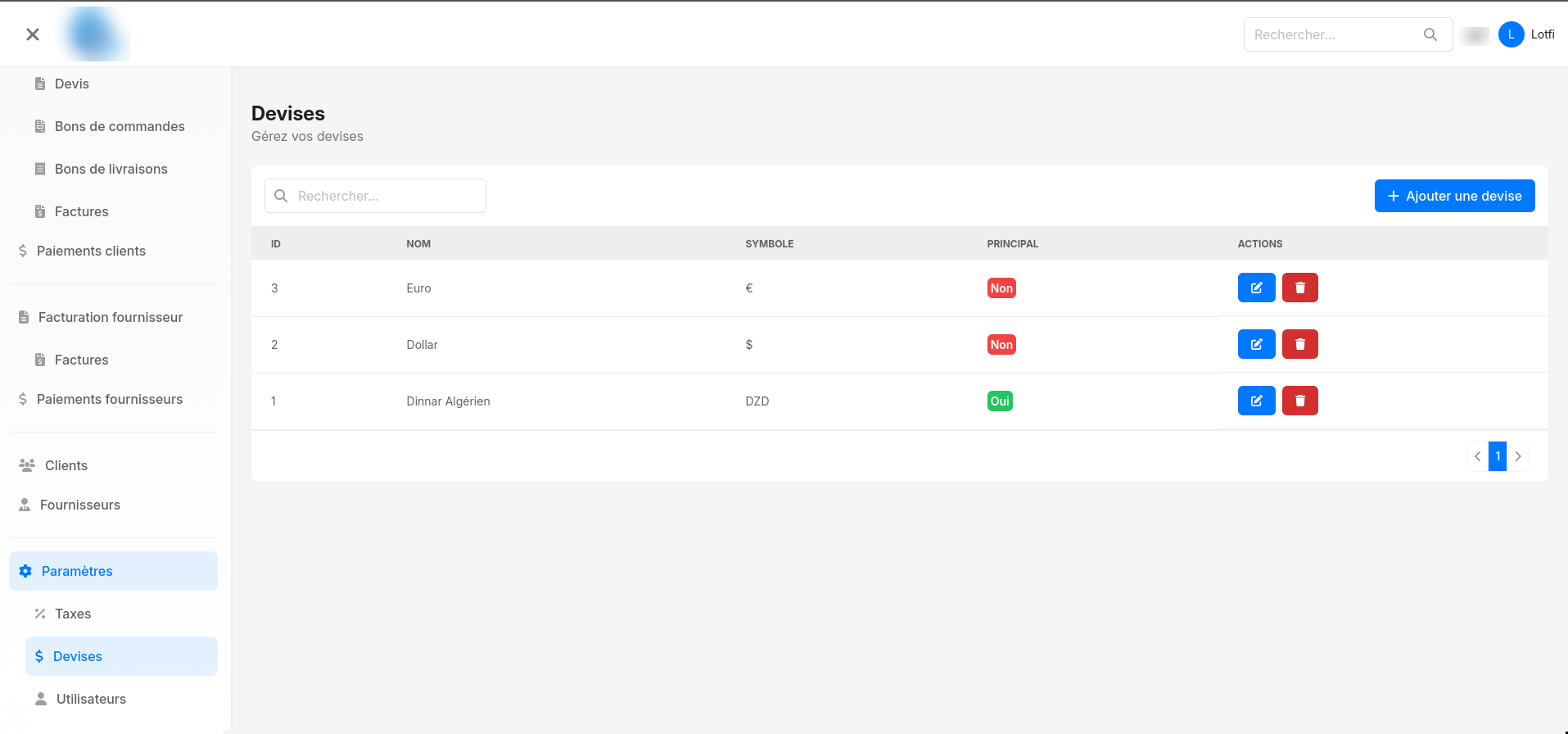
Task: Open the Utilisateurs menu item
Action: click(x=91, y=699)
